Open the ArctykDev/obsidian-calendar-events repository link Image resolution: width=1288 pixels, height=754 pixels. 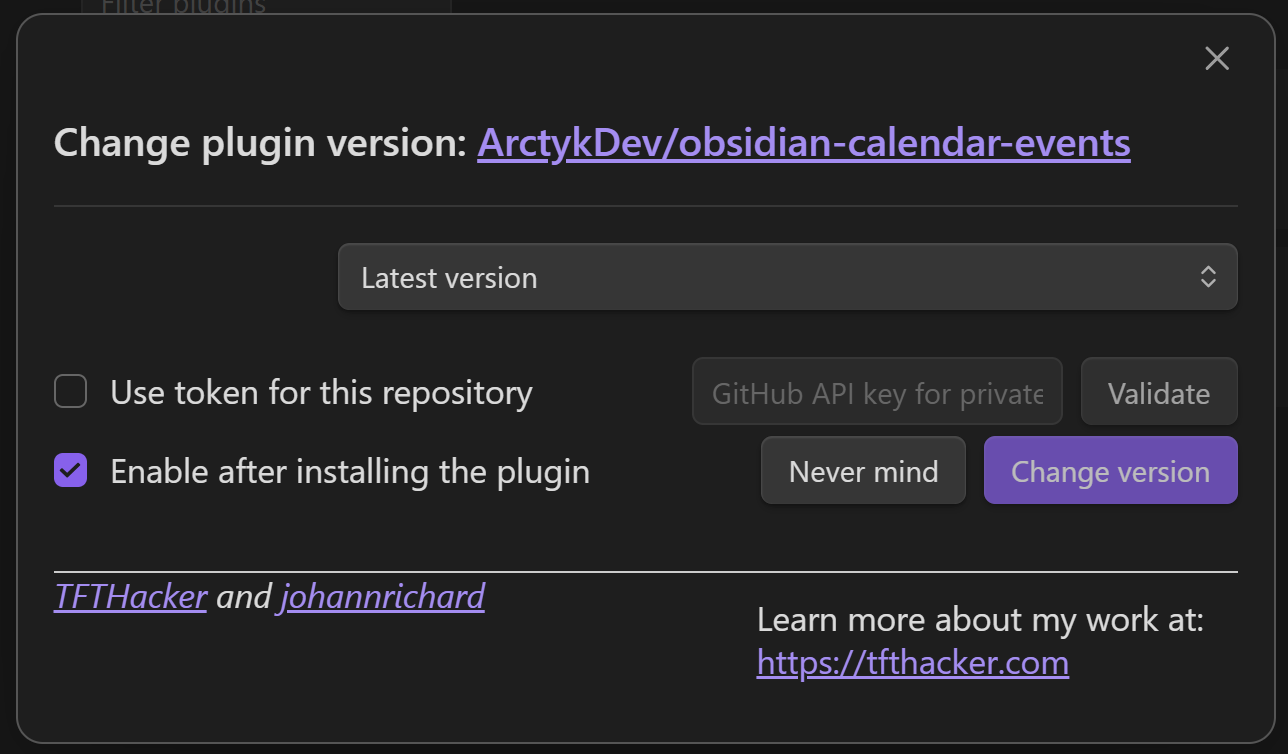[x=803, y=144]
